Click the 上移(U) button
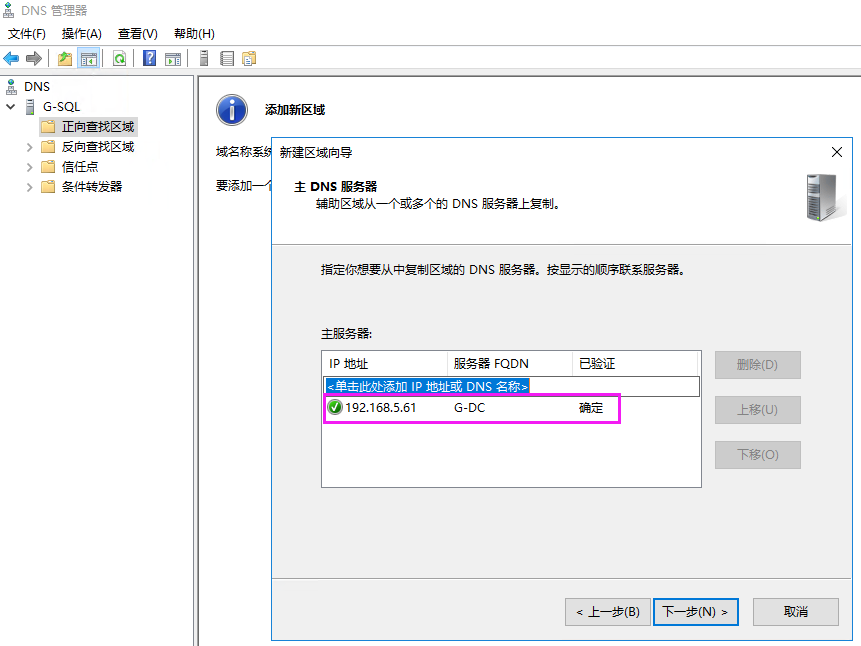861x646 pixels. [758, 410]
